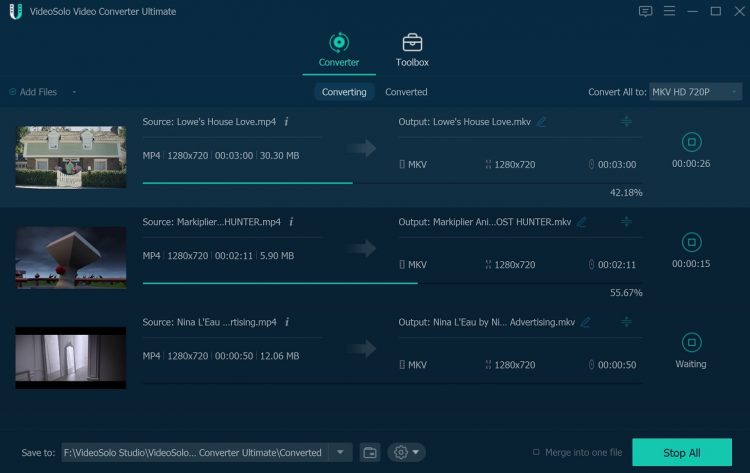Click Markiplier HUNTER progress bar

pyautogui.click(x=392, y=283)
